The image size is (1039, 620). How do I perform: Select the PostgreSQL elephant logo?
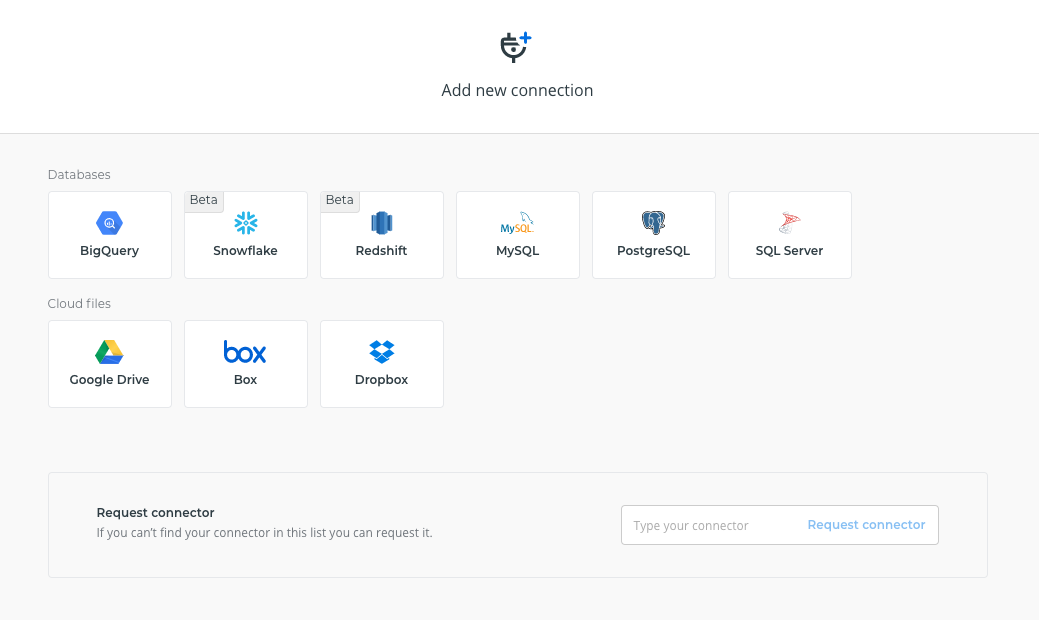tap(653, 223)
